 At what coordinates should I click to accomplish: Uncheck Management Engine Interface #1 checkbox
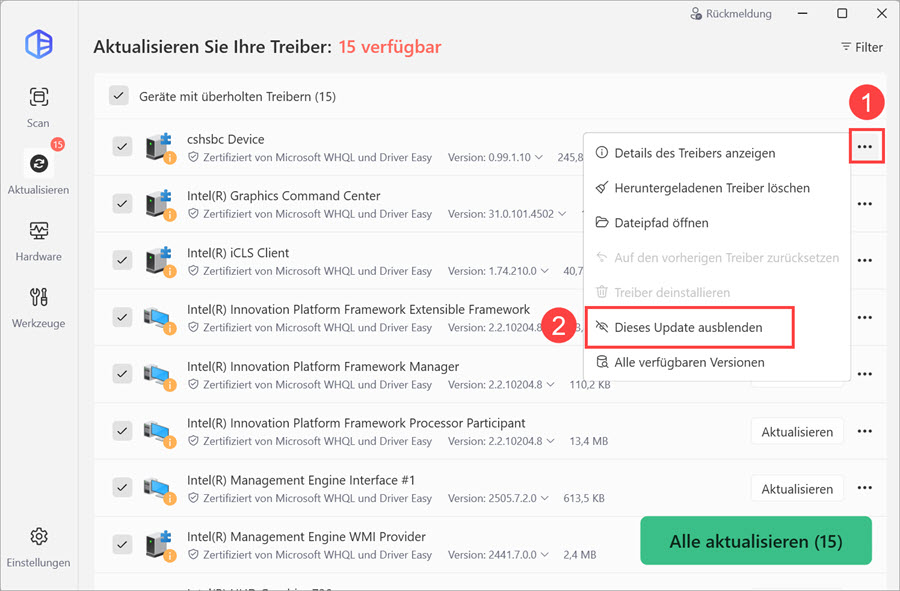122,487
